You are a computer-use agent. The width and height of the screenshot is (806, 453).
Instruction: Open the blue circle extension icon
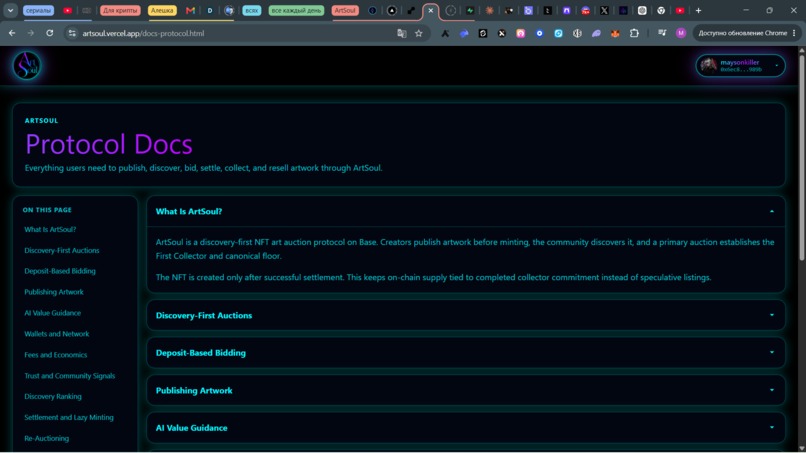(539, 33)
